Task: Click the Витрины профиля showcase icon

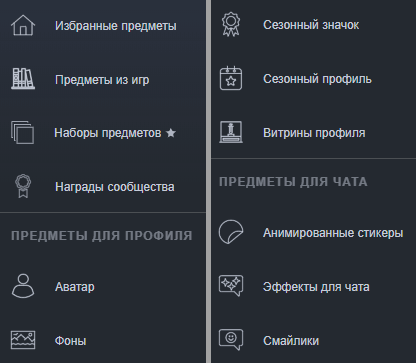Action: point(231,132)
